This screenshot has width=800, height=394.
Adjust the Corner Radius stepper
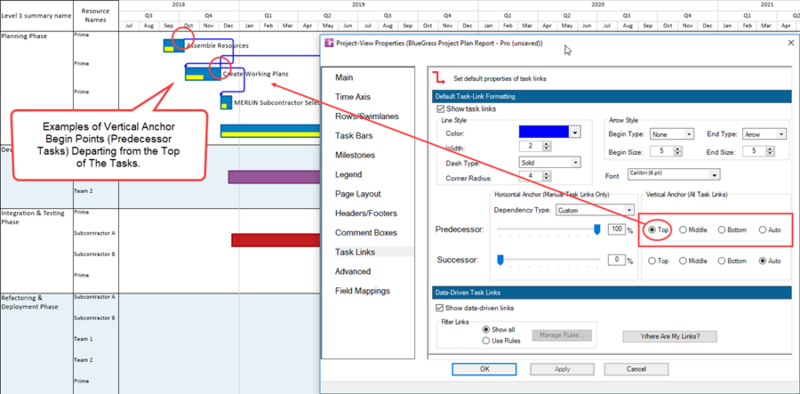[x=547, y=177]
